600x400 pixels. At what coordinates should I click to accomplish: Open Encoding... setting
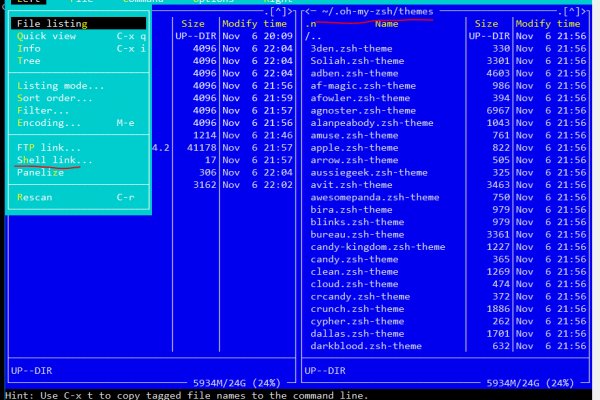50,123
